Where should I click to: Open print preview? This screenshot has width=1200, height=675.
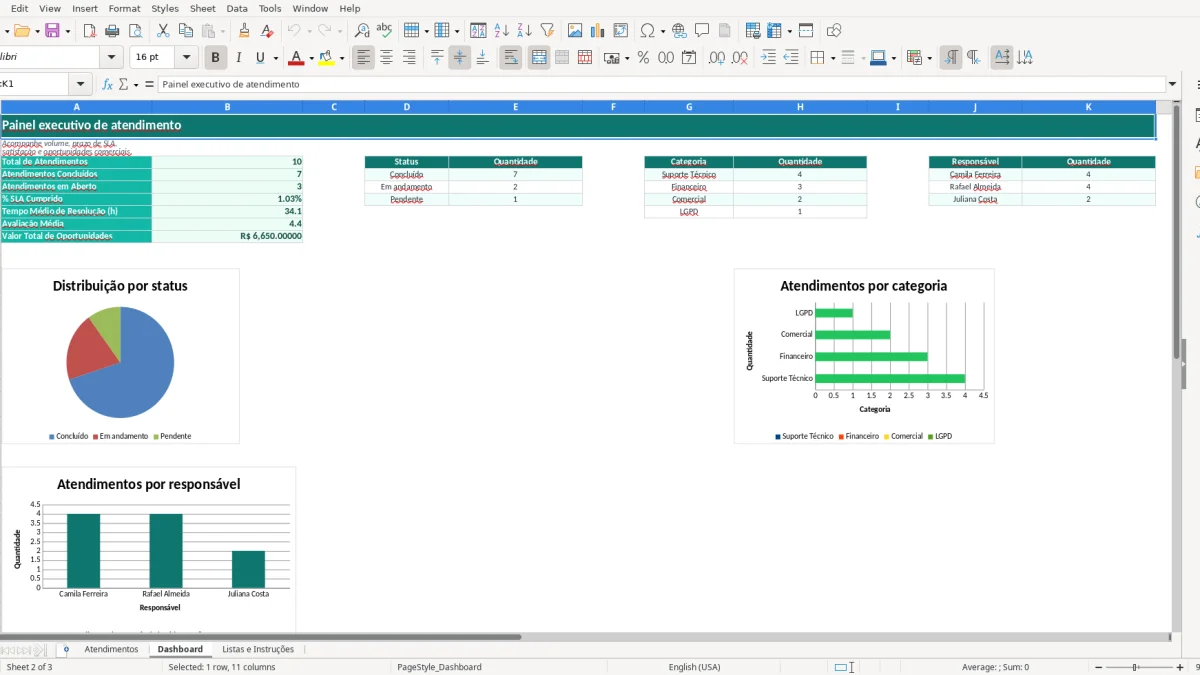click(135, 31)
